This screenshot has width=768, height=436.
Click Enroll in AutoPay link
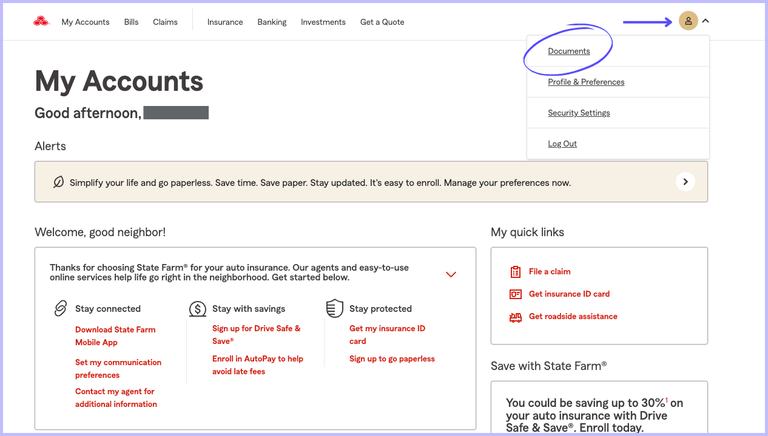pos(258,365)
